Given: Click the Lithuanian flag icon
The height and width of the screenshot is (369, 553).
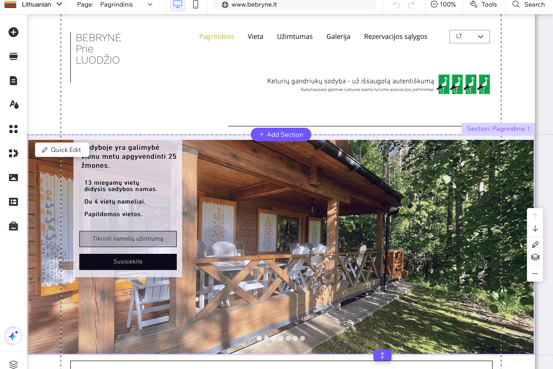Looking at the screenshot, I should [x=10, y=5].
